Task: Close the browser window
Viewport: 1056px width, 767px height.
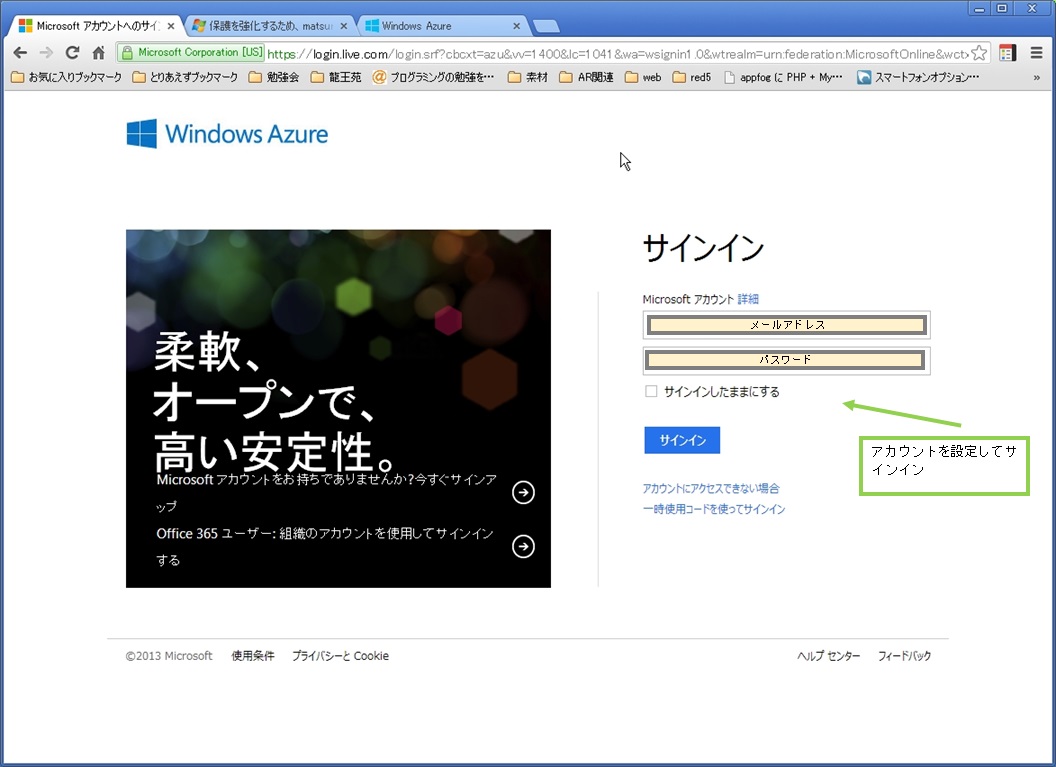Action: click(1032, 8)
